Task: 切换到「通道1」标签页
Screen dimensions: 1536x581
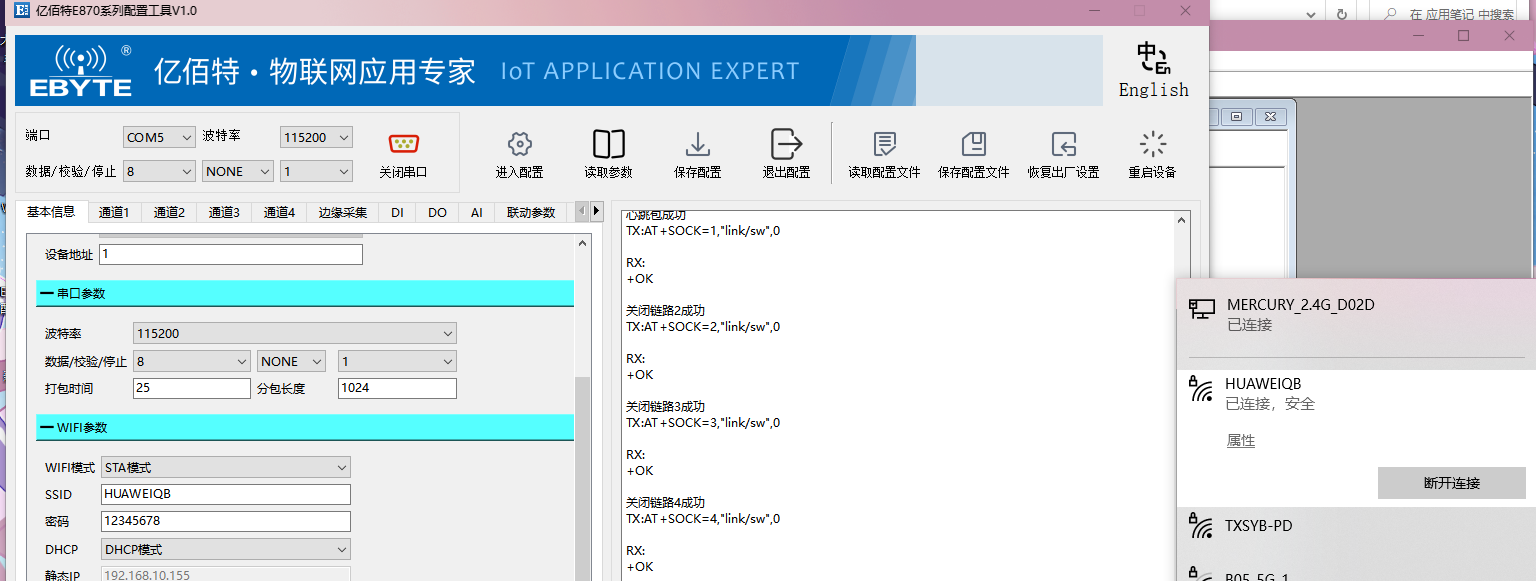Action: pyautogui.click(x=114, y=212)
